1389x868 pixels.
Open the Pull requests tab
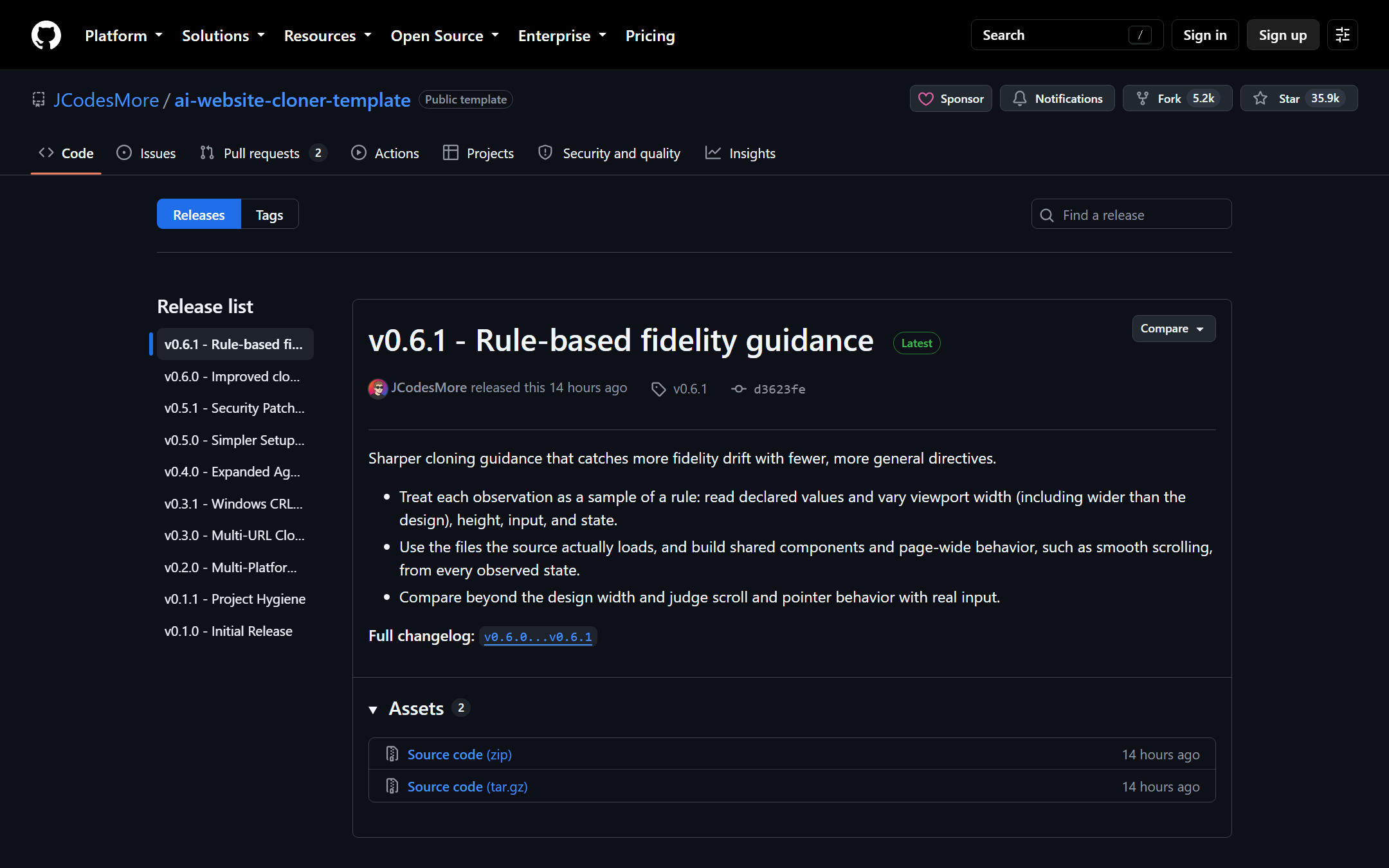coord(263,153)
